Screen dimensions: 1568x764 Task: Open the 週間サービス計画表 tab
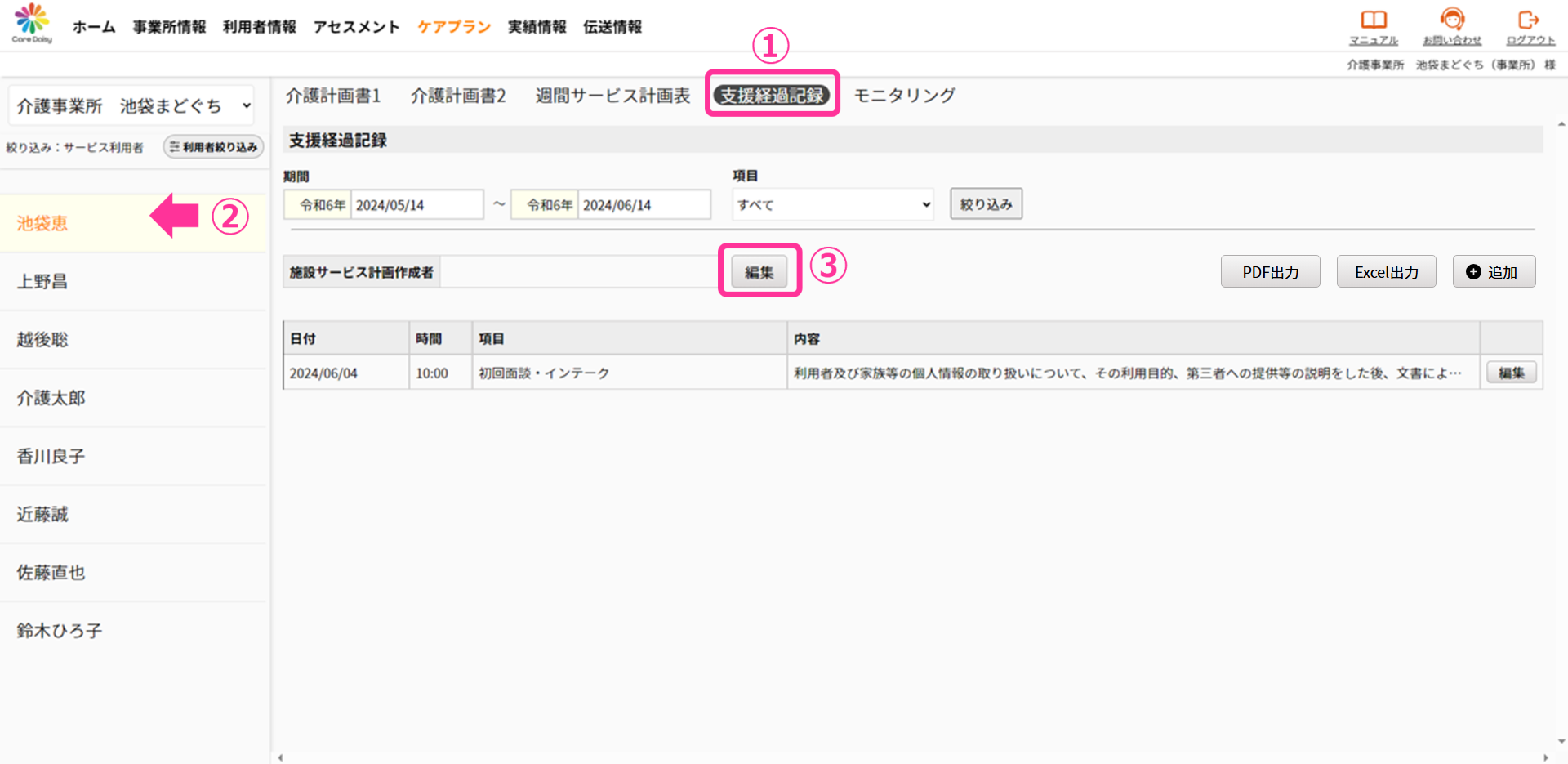(x=612, y=96)
